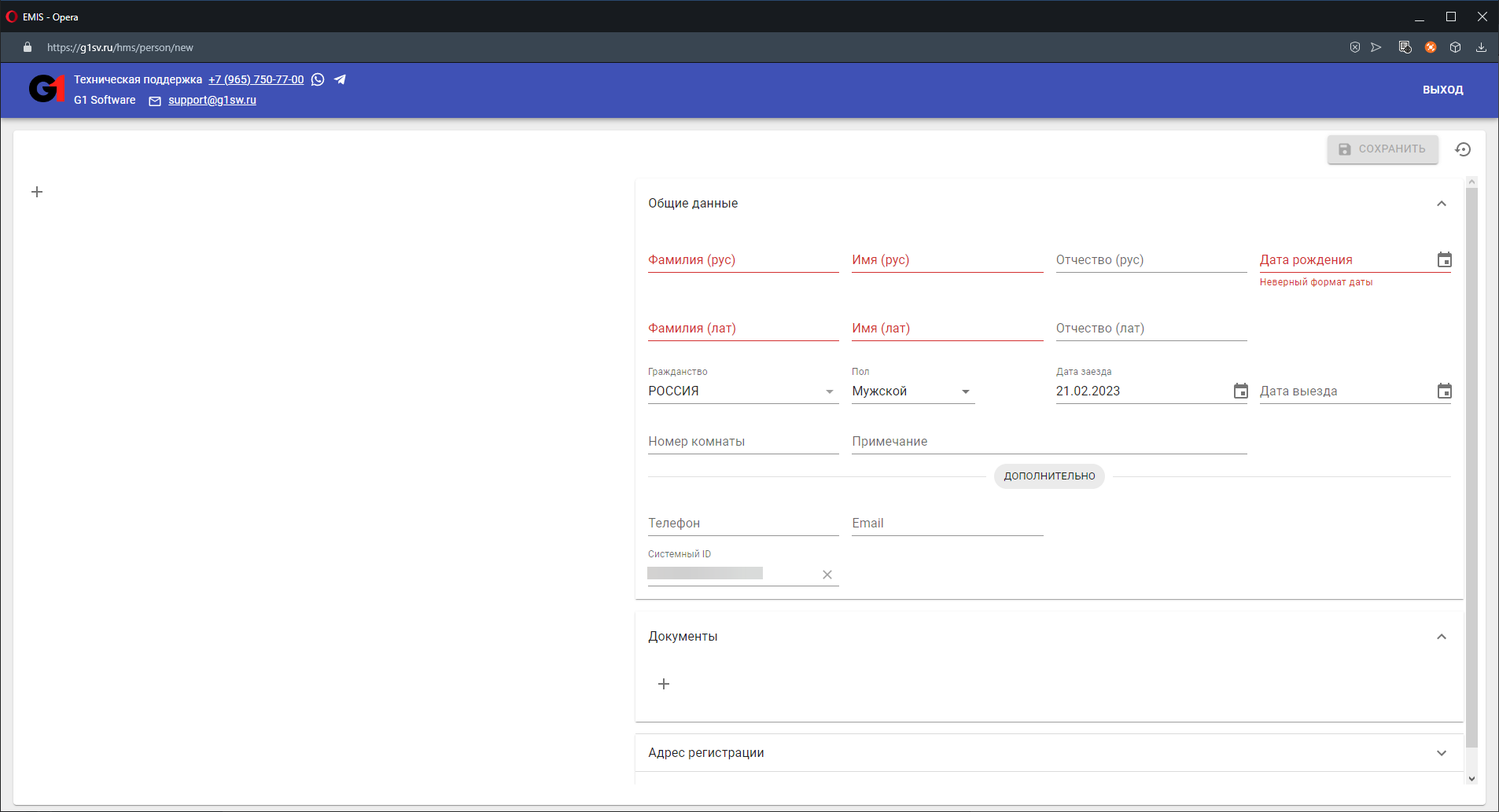The width and height of the screenshot is (1499, 812).
Task: Expand the Адрес регистрации section
Action: tap(1442, 753)
